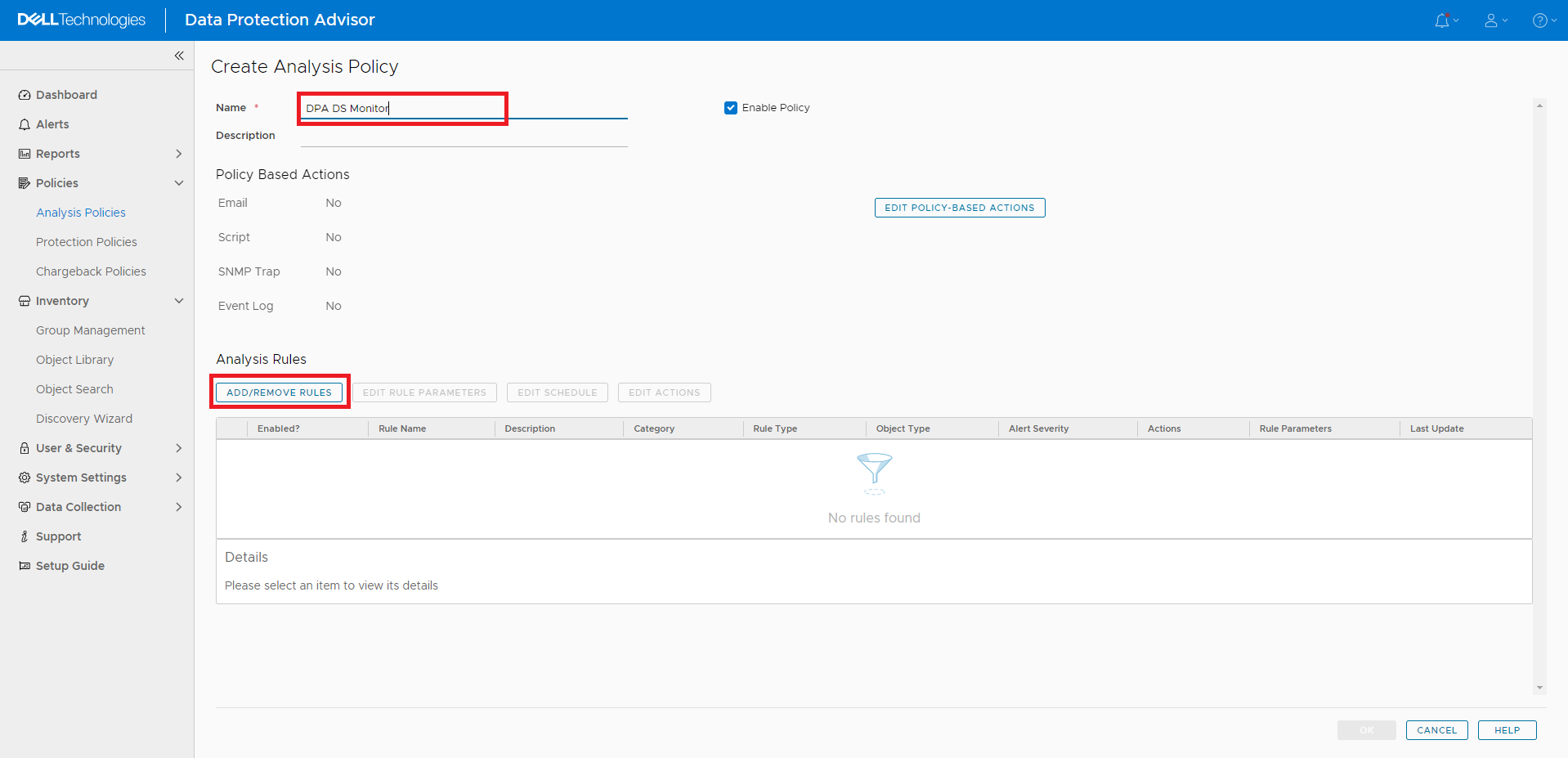The height and width of the screenshot is (758, 1568).
Task: Open System Settings via its gear icon
Action: click(23, 477)
